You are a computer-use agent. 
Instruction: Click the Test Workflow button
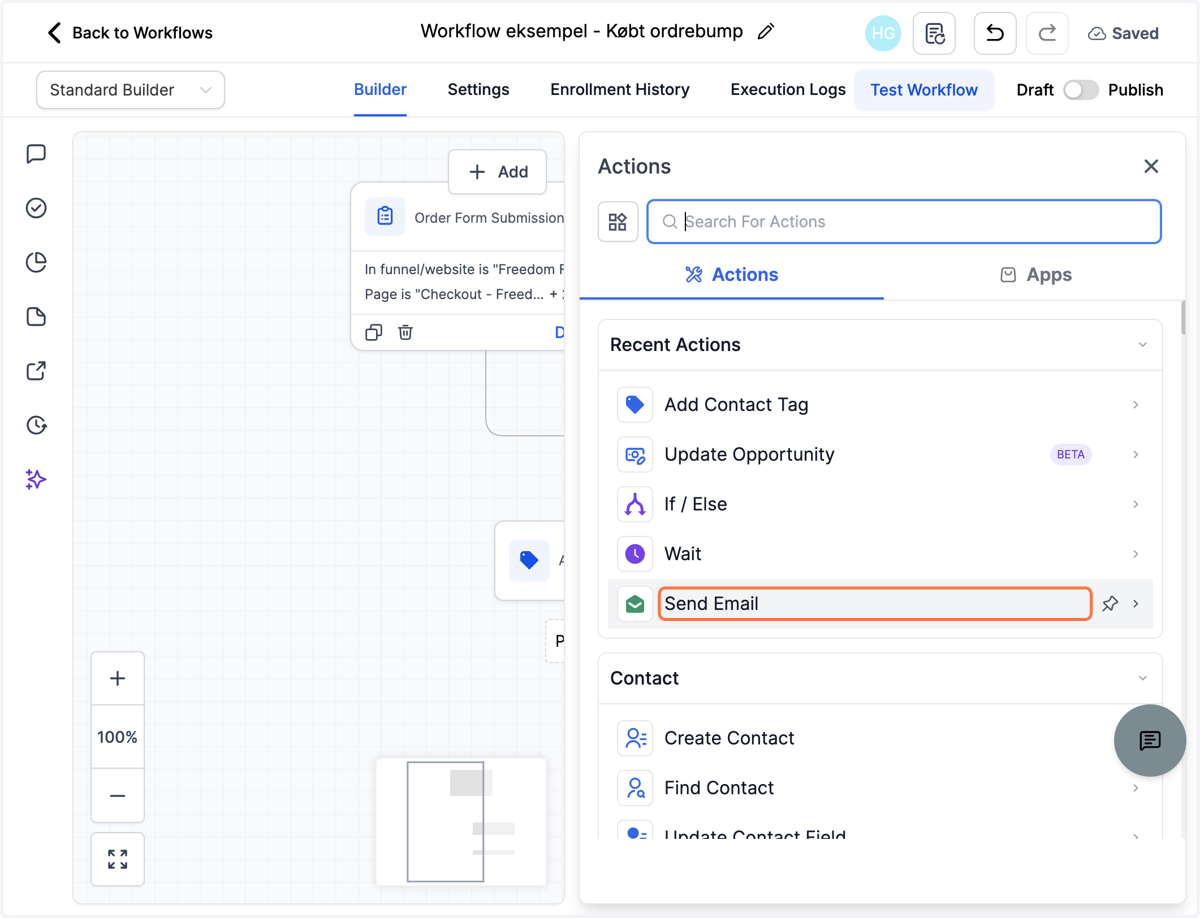[x=924, y=90]
